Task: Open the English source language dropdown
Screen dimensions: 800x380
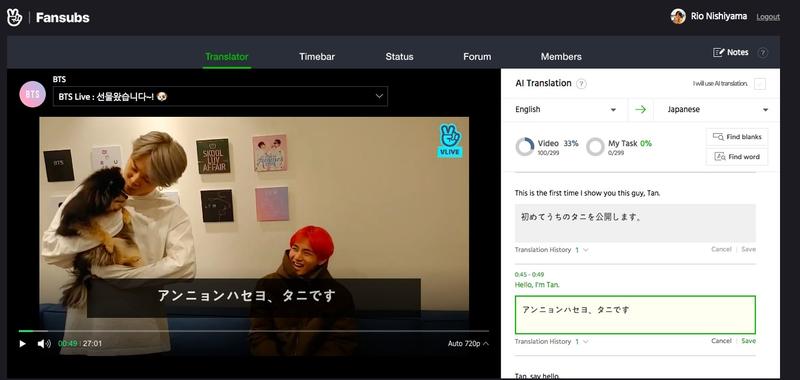Action: click(x=565, y=110)
